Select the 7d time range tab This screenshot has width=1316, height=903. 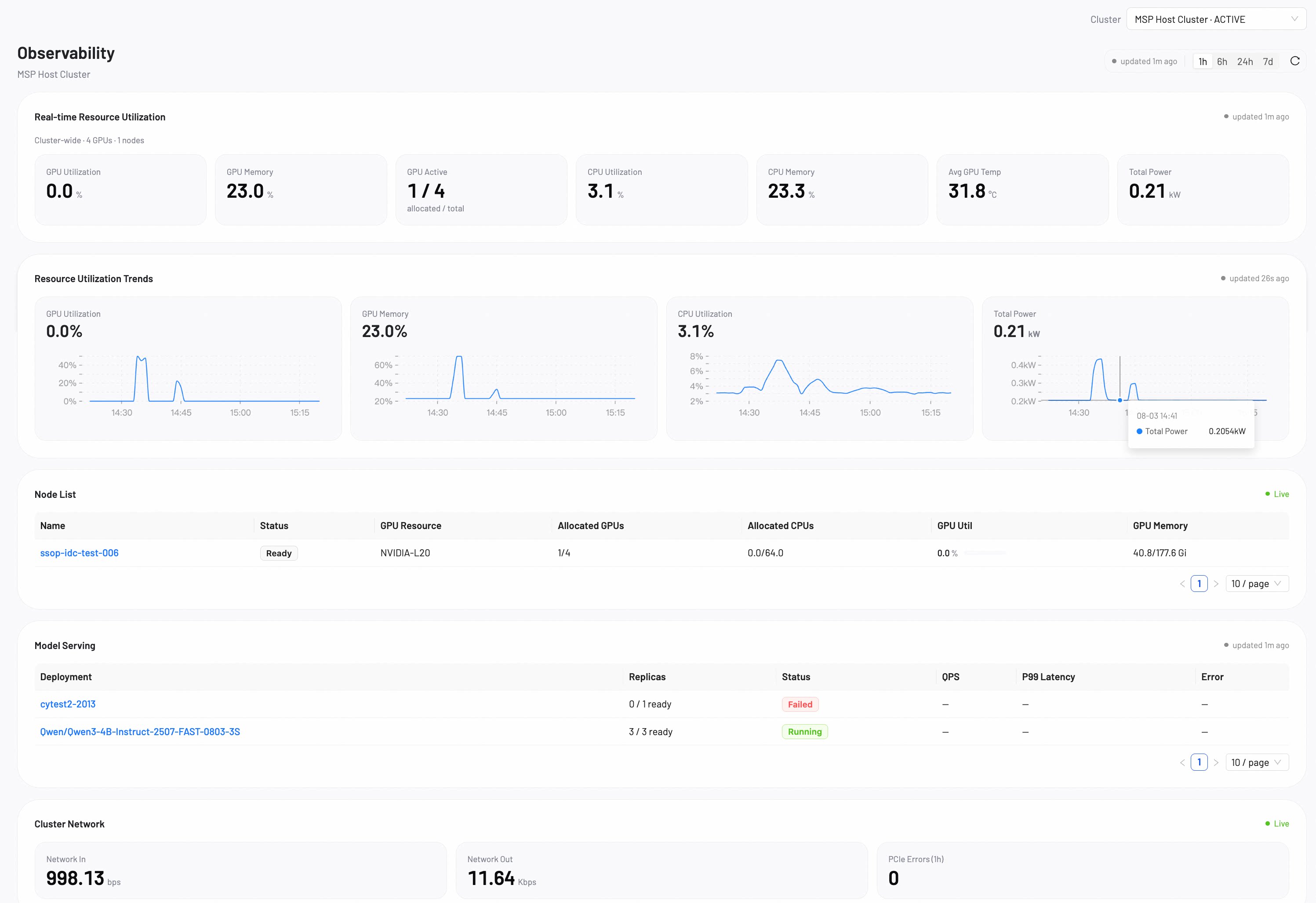pyautogui.click(x=1268, y=62)
